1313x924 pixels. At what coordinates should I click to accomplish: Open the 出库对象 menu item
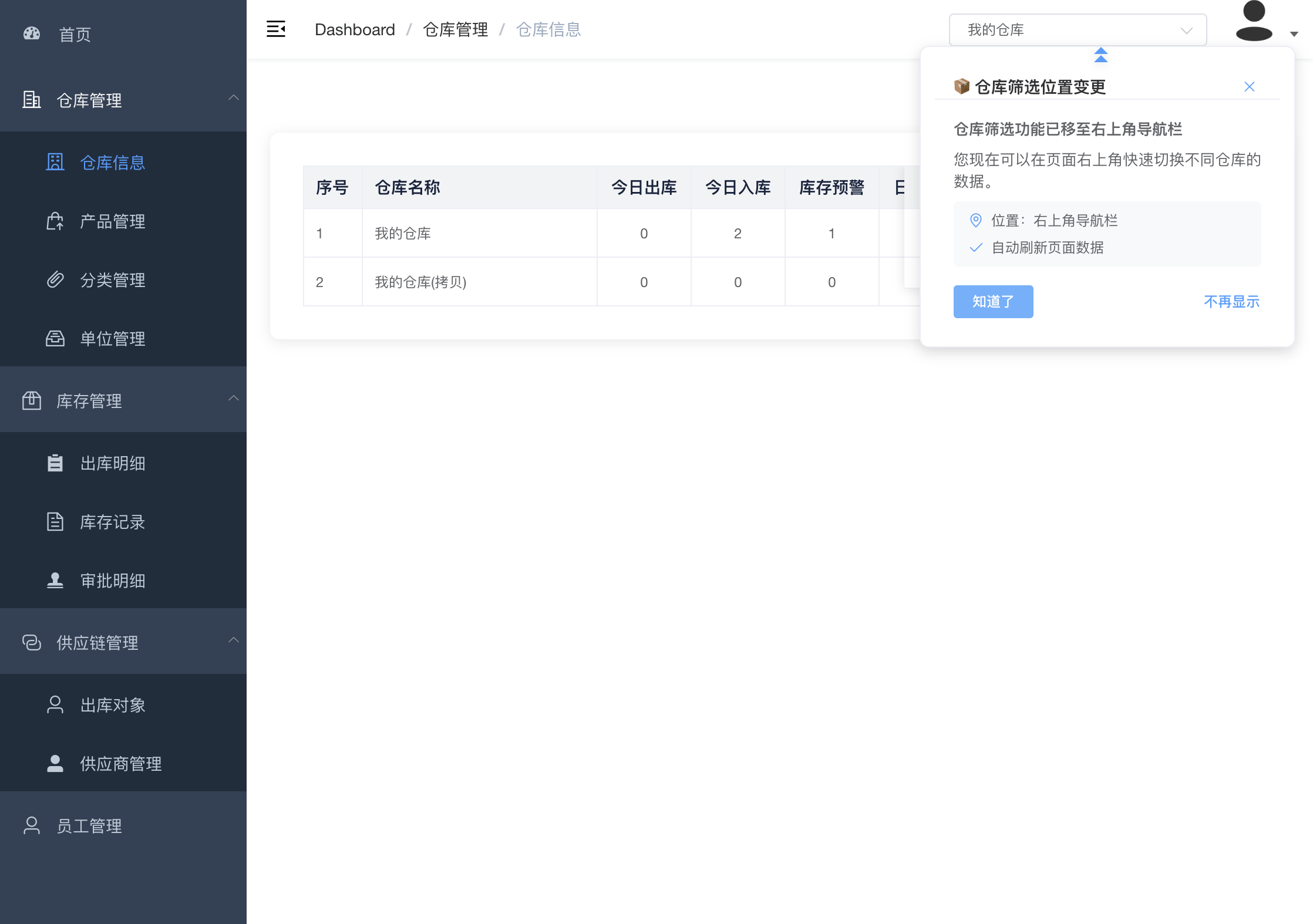point(113,705)
